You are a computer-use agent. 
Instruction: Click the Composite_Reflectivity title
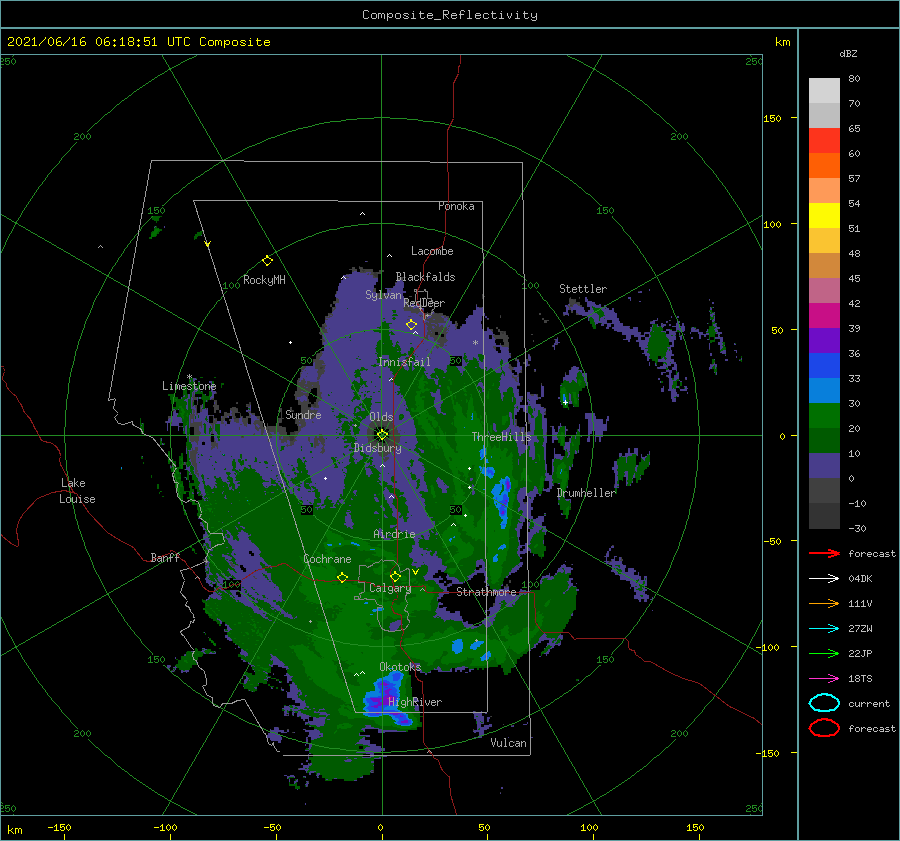tap(450, 15)
